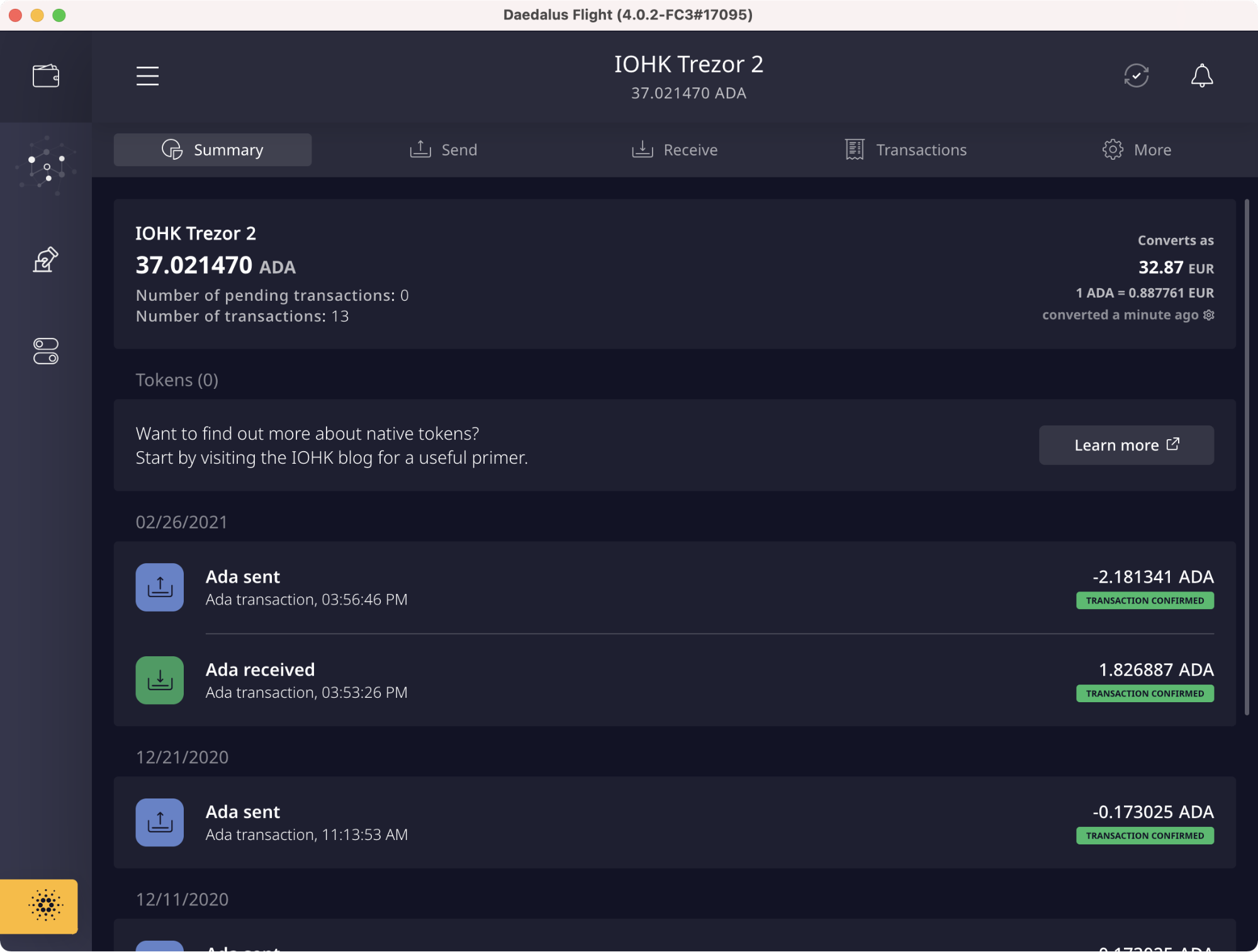
Task: Switch to the Send tab
Action: (444, 150)
